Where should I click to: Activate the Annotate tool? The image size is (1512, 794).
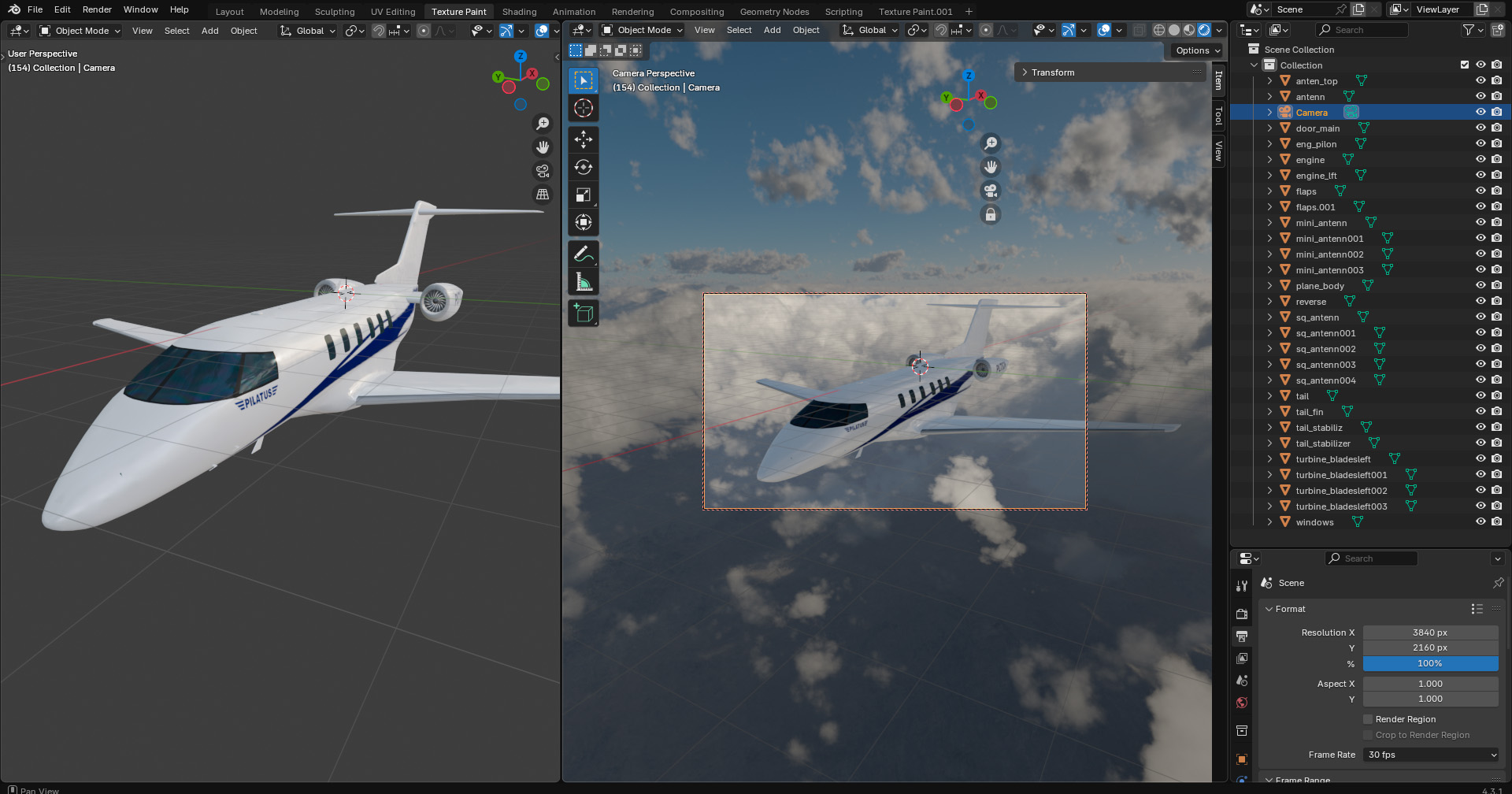coord(584,253)
